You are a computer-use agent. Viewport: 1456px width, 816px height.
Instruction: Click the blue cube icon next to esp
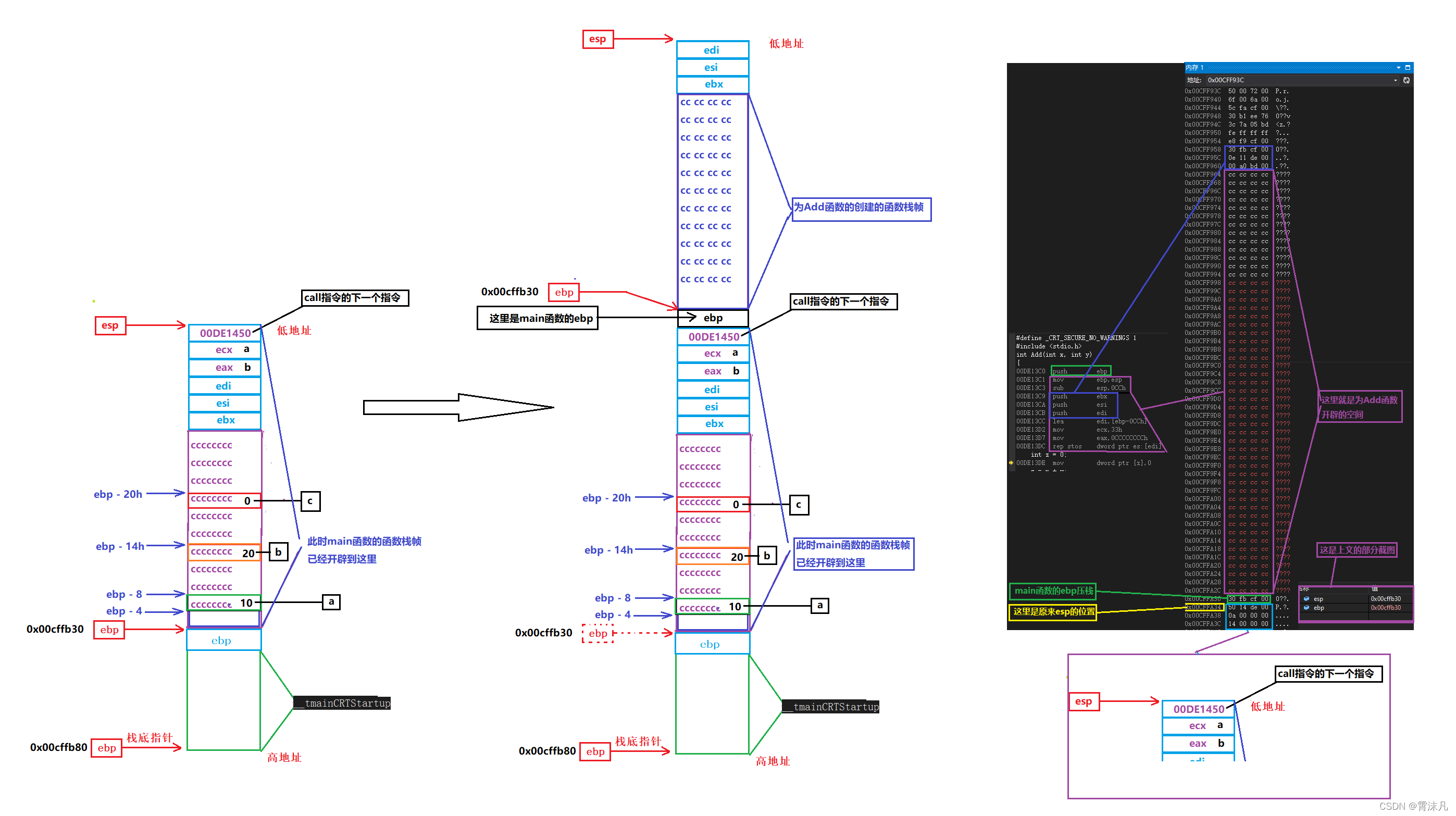click(x=1306, y=598)
